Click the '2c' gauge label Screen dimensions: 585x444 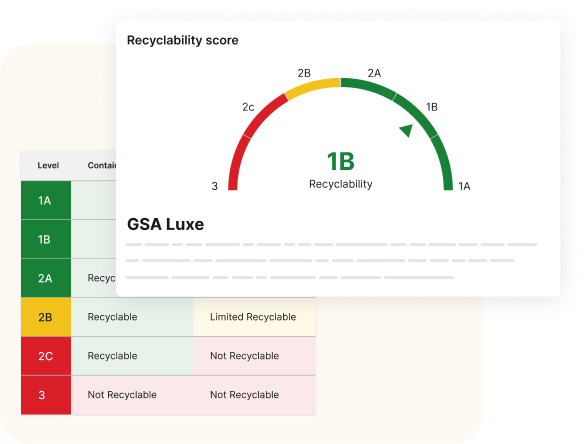pyautogui.click(x=248, y=107)
